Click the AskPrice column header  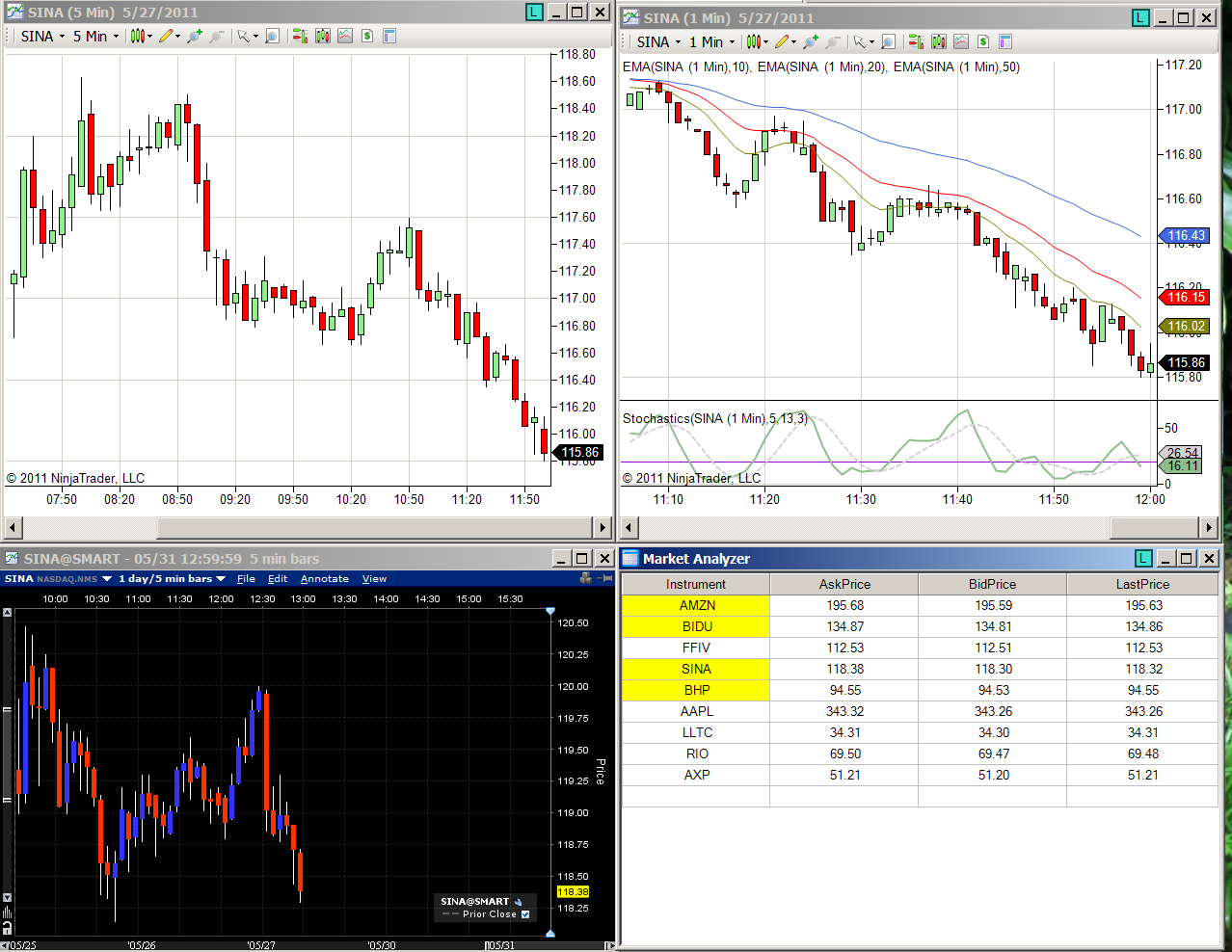844,584
